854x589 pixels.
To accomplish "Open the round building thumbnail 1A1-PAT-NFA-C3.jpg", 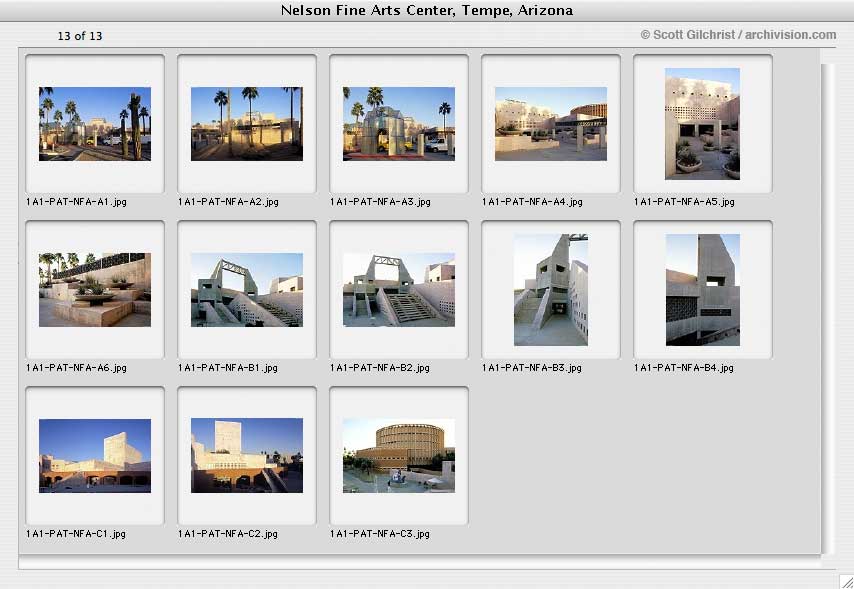I will [x=399, y=456].
